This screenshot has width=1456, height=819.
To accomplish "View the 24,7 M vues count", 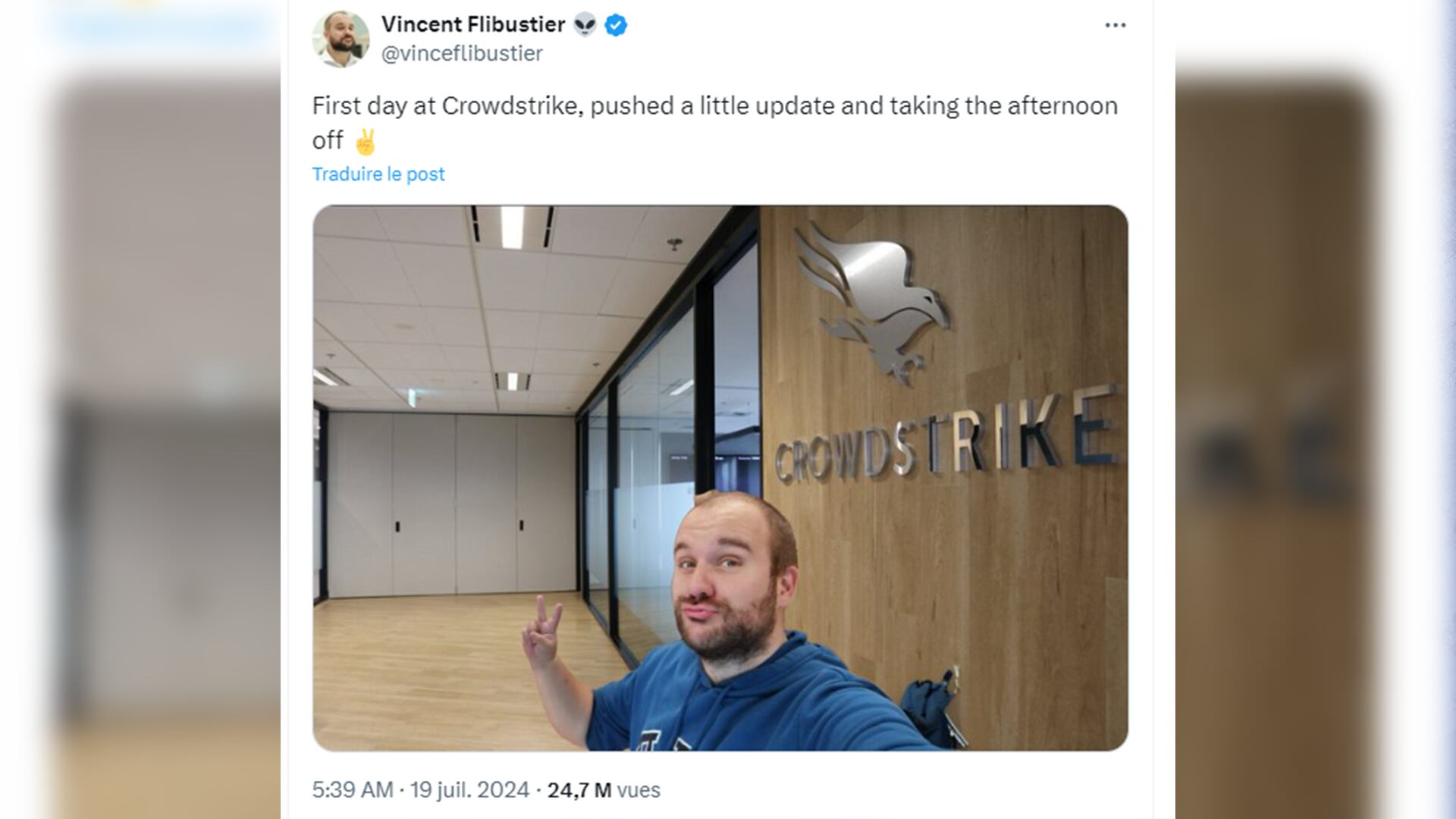I will (604, 790).
